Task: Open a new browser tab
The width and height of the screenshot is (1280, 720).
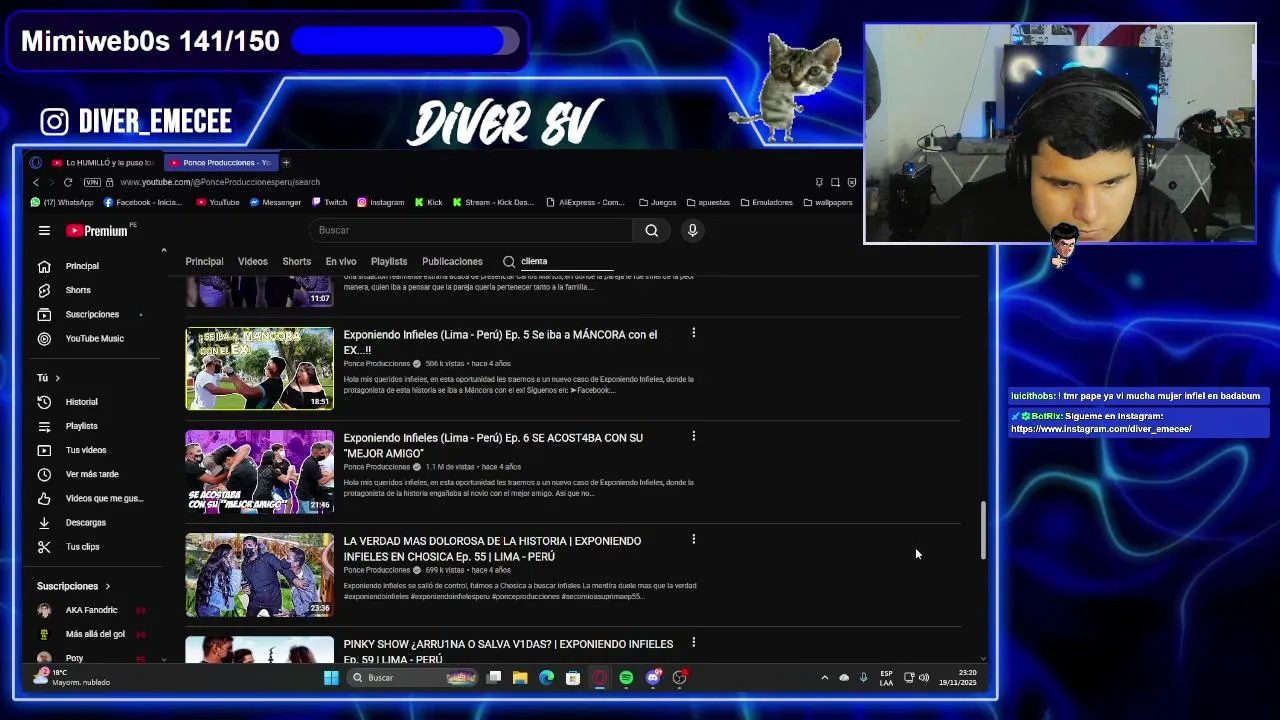Action: pyautogui.click(x=286, y=162)
